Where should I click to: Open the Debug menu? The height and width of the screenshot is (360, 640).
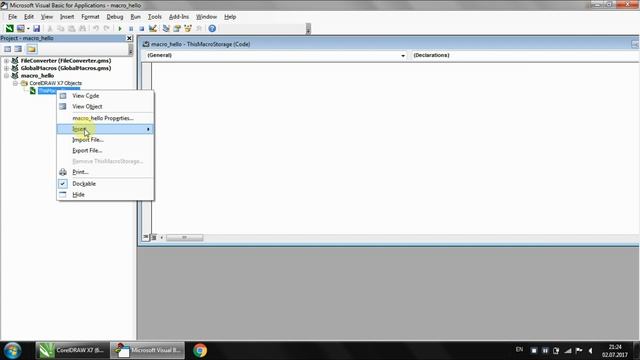click(x=115, y=17)
